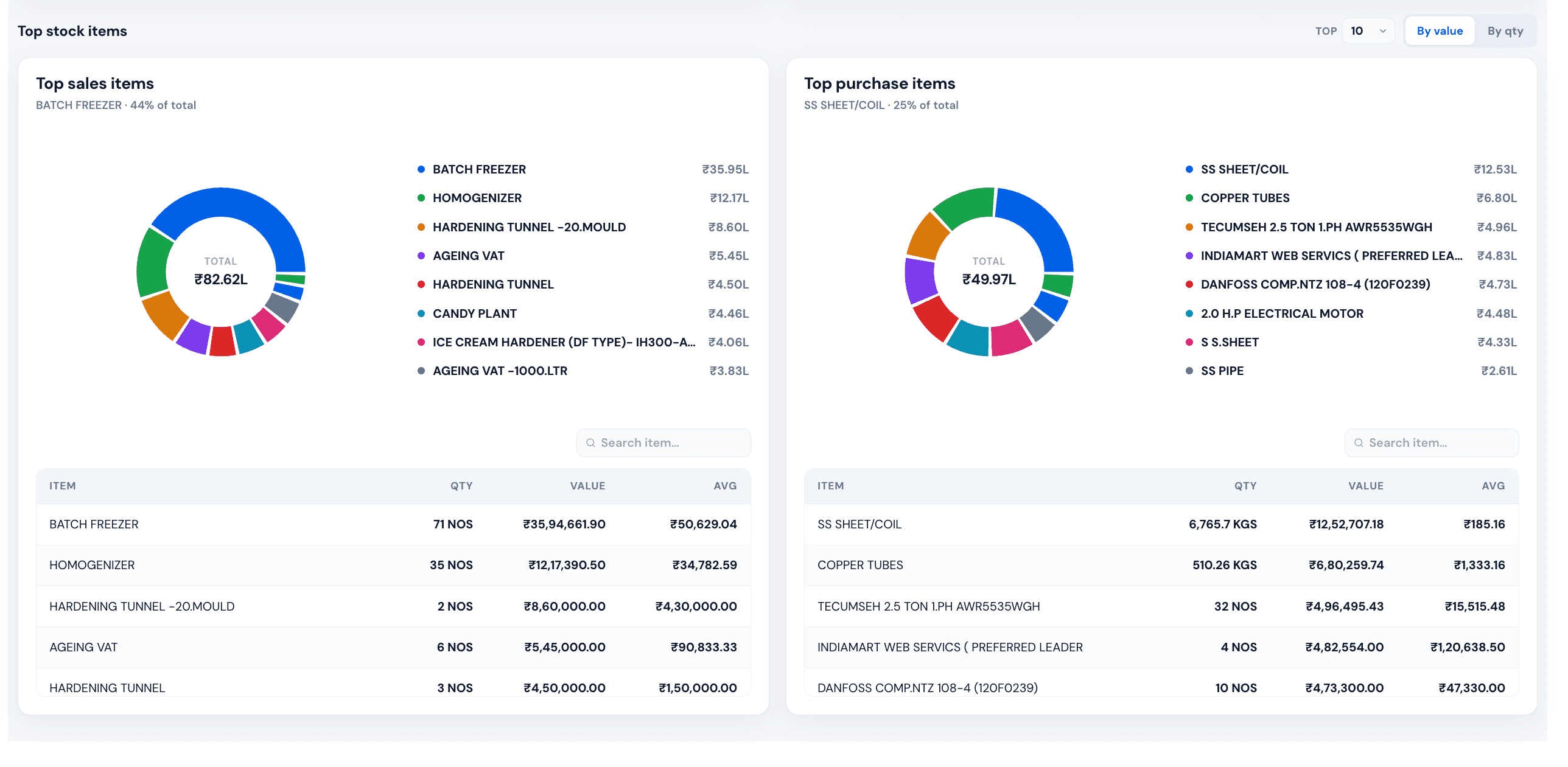Click the HOMOGENIZER green legend dot
Viewport: 1568px width, 767px height.
point(421,198)
